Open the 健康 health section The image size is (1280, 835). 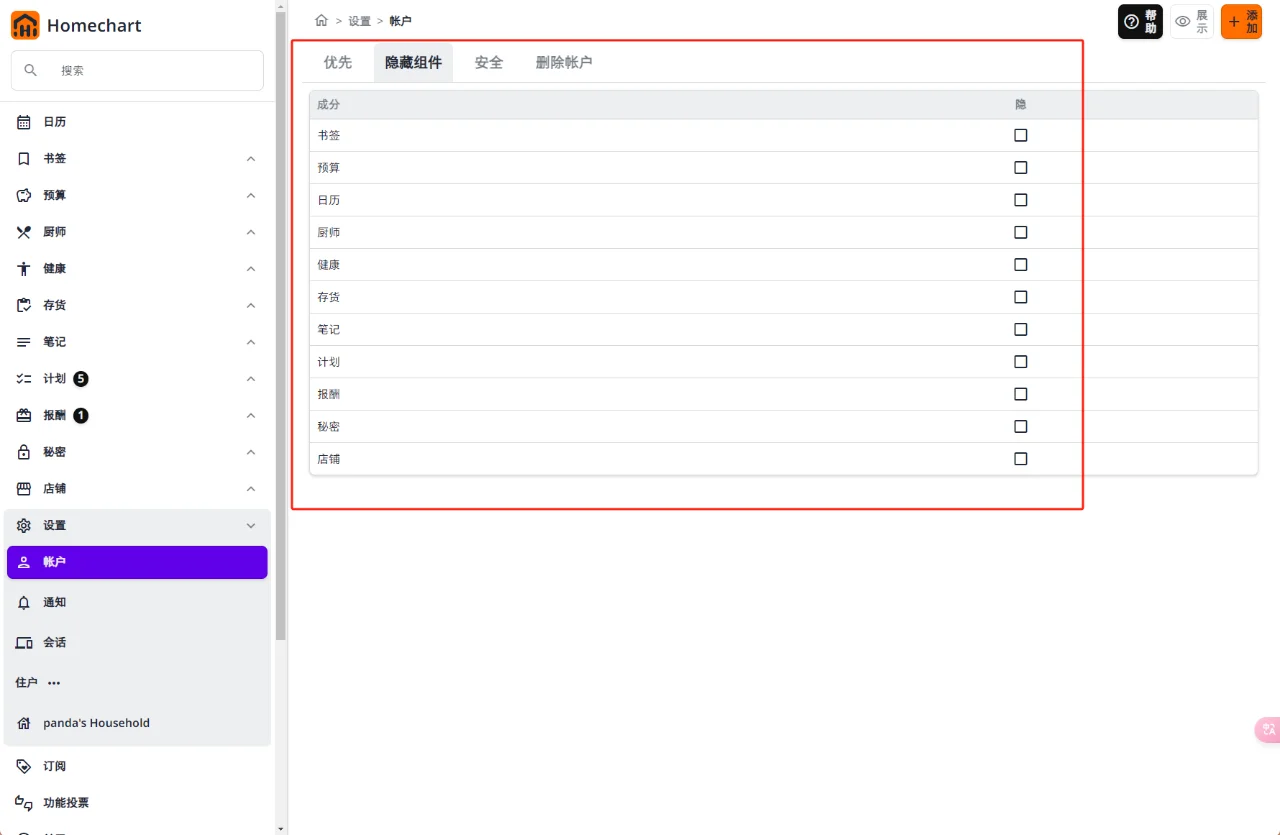(x=54, y=268)
